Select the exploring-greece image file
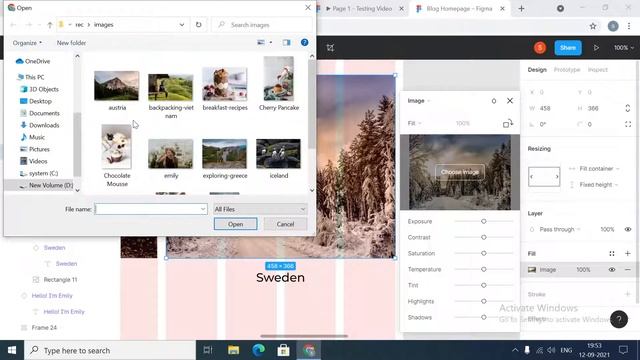The width and height of the screenshot is (640, 360). pos(224,153)
